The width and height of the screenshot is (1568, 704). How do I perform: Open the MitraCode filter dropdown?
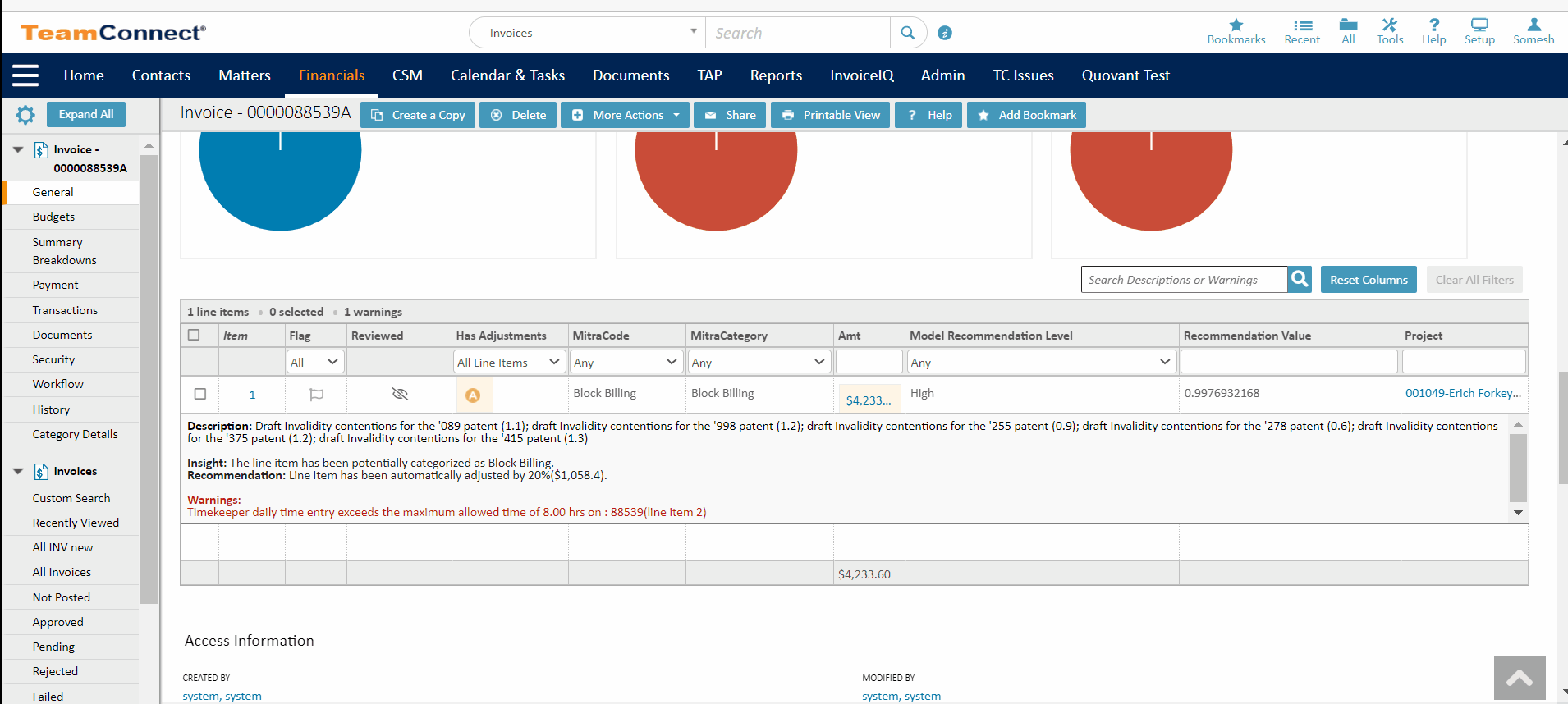[x=626, y=362]
